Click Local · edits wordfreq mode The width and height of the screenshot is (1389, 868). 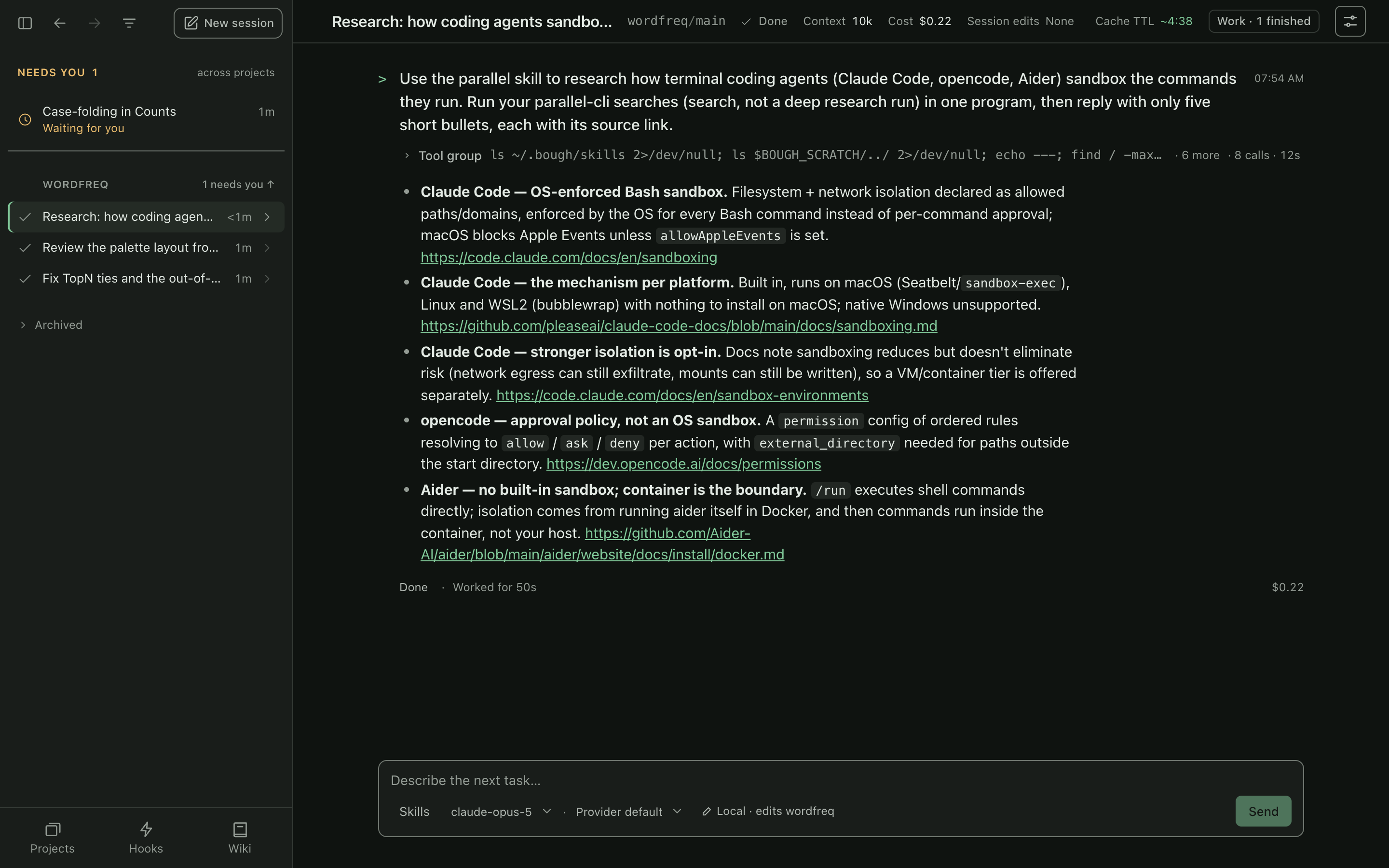(x=769, y=811)
